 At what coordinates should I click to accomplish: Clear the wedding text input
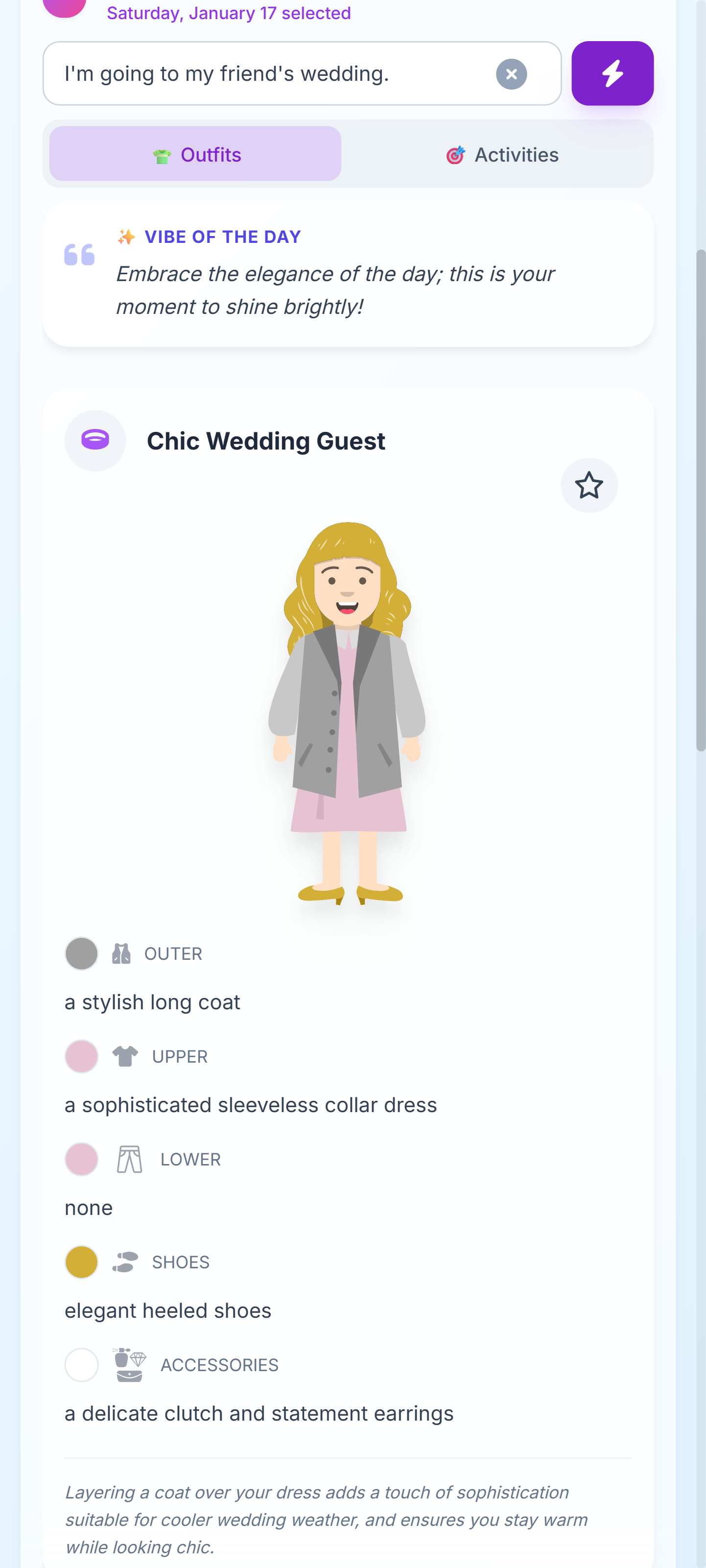[511, 74]
